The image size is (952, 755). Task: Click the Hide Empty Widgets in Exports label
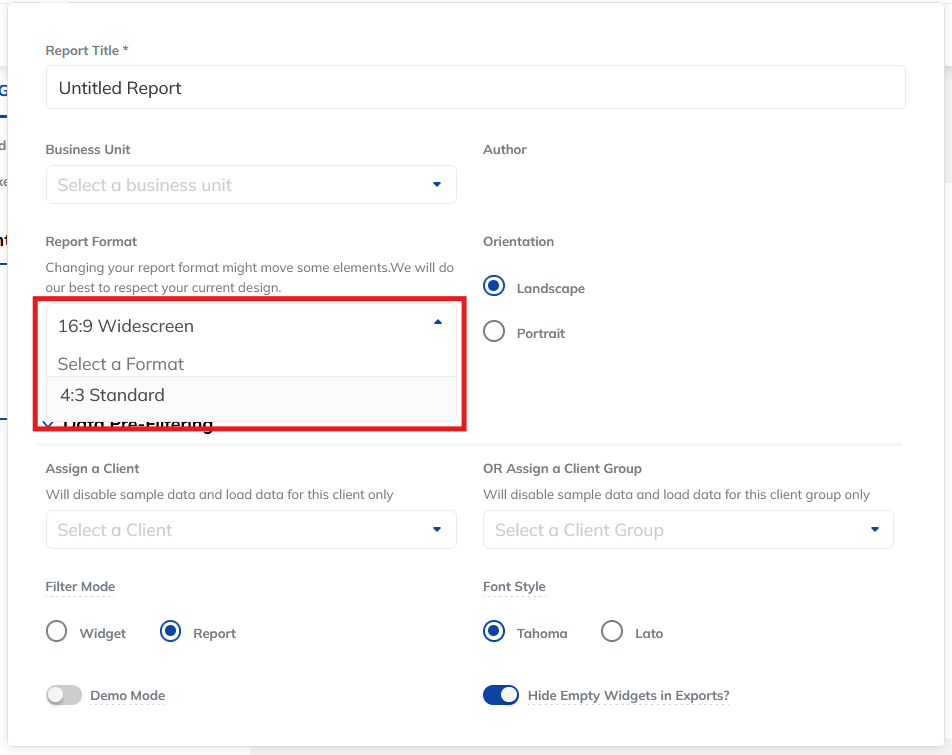628,696
